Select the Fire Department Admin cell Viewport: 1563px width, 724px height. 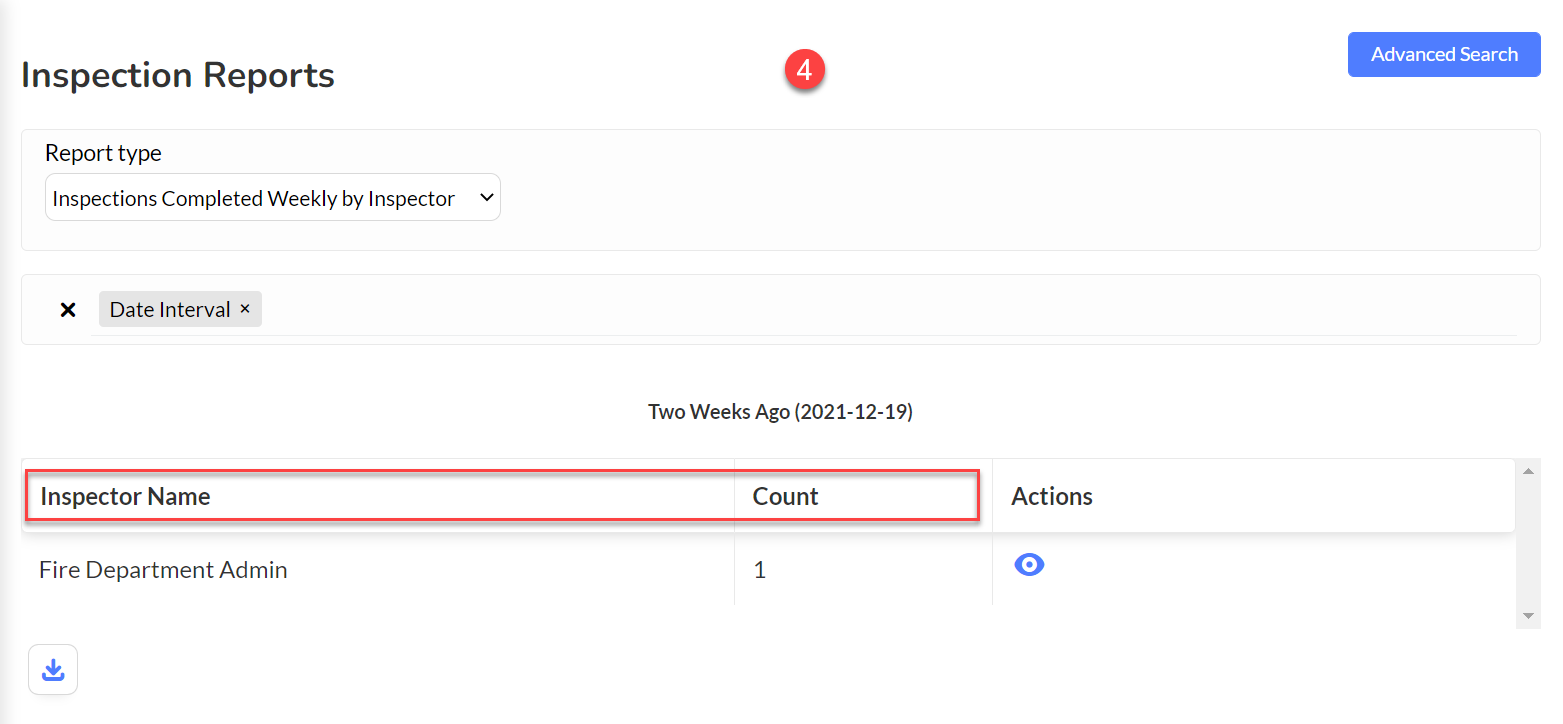(x=378, y=569)
